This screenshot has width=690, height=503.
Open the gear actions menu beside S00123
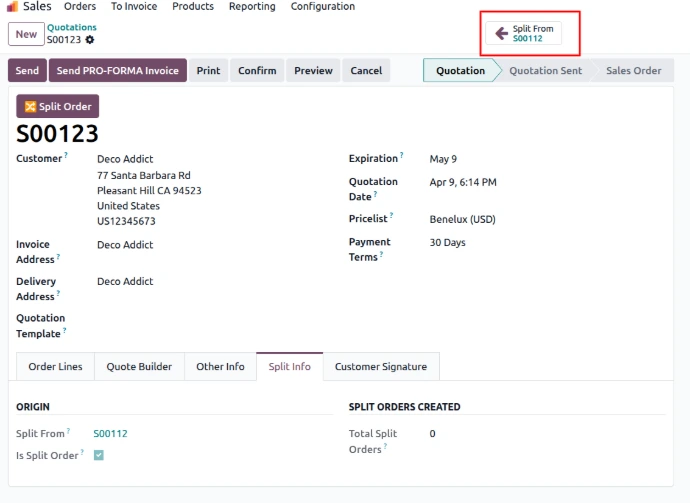coord(90,40)
